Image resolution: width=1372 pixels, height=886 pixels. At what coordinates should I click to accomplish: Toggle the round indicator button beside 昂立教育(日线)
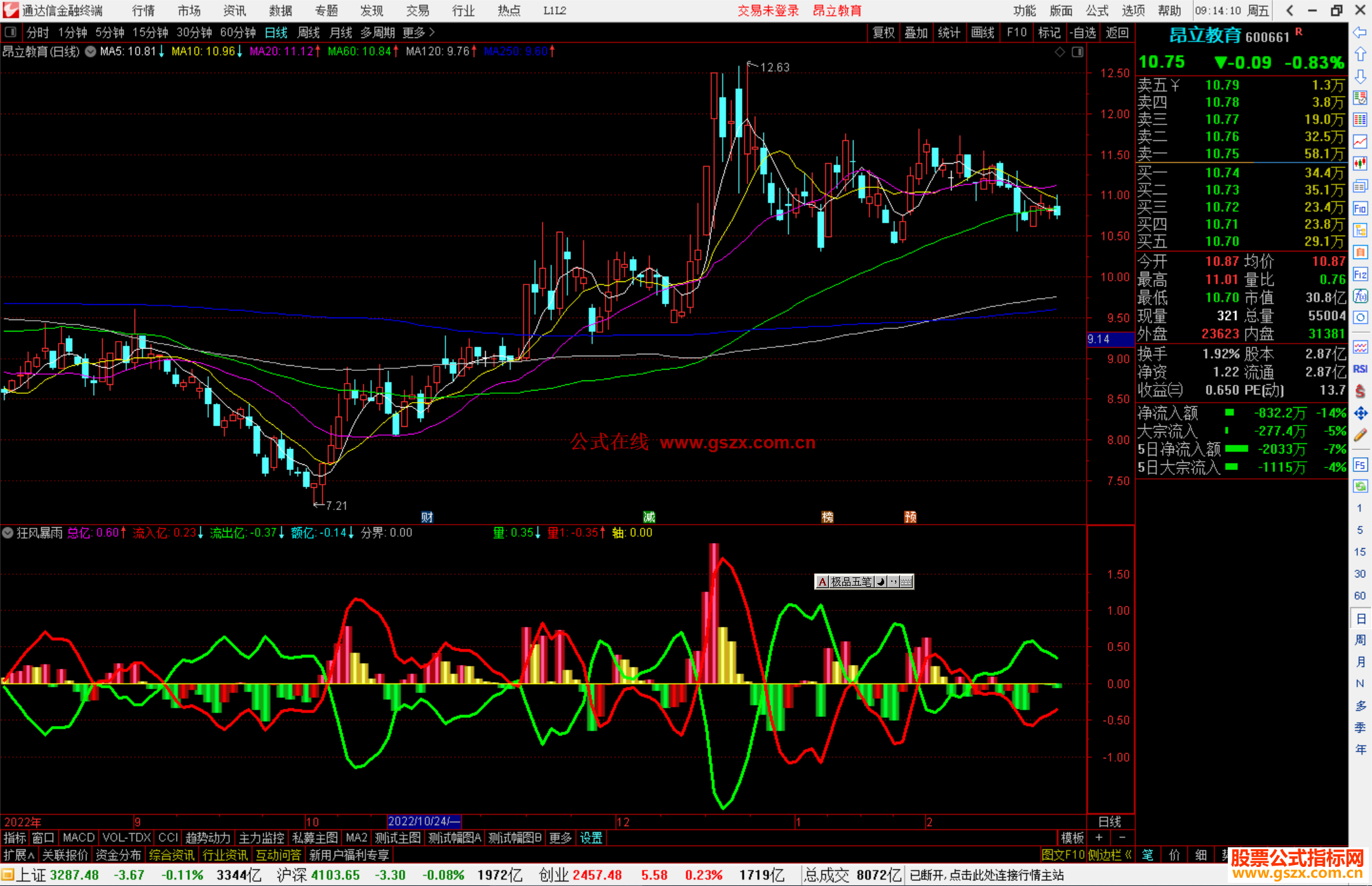[x=90, y=51]
